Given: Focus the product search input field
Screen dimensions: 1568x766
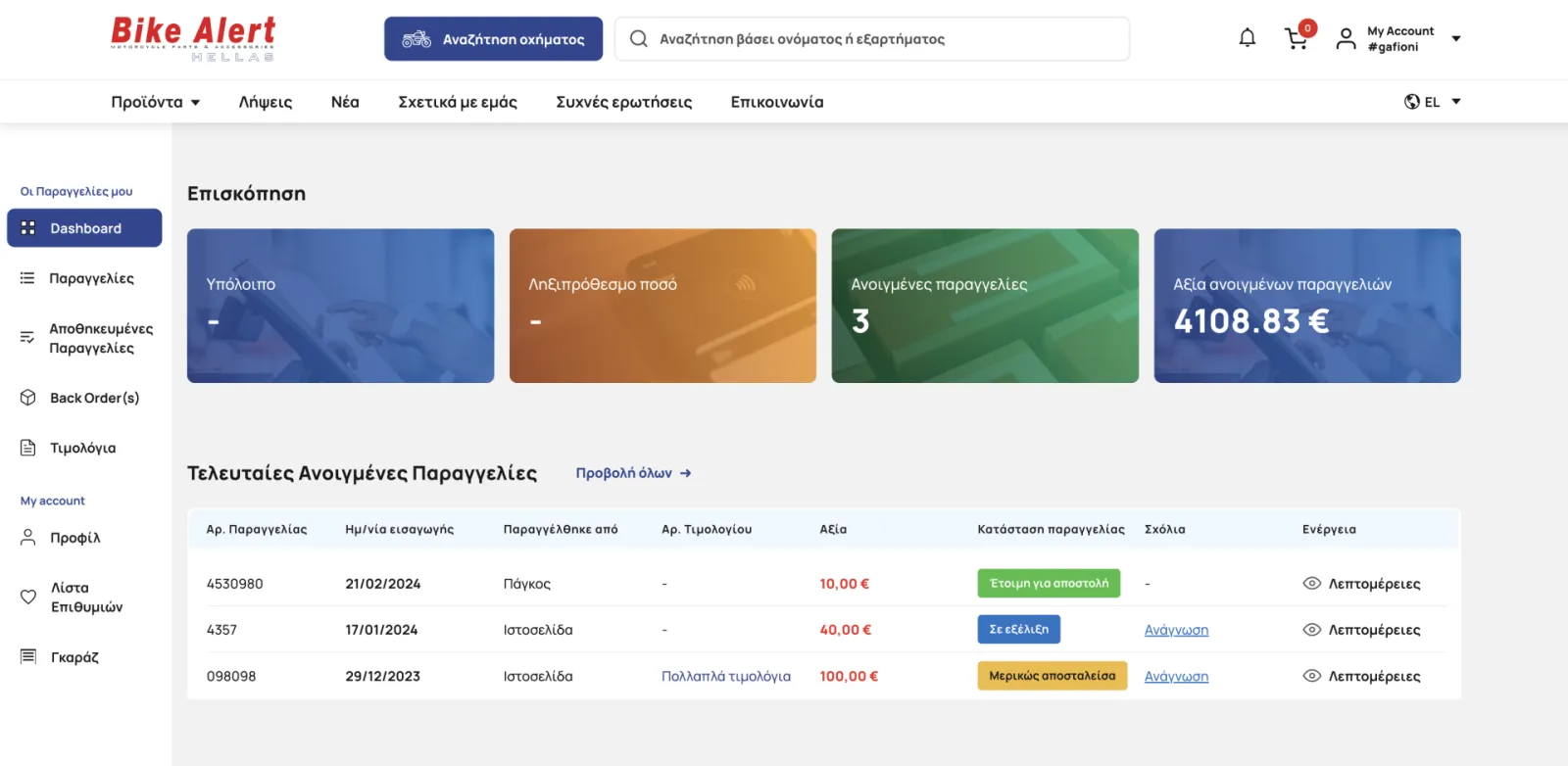Looking at the screenshot, I should [882, 39].
